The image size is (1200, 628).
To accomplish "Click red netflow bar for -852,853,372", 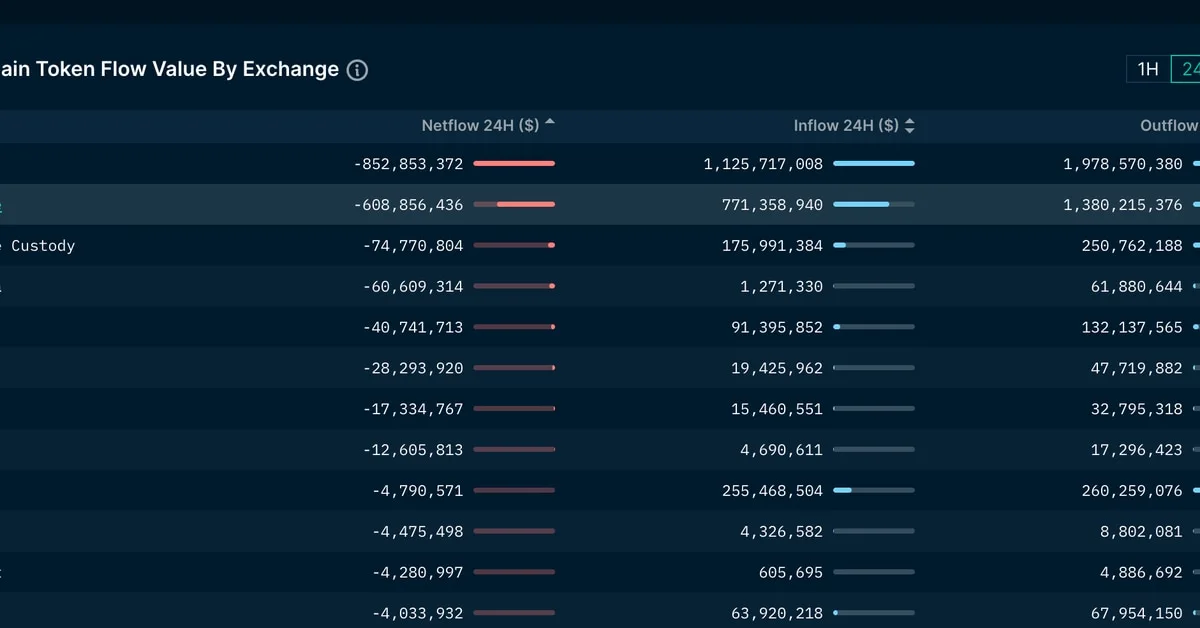I will pos(514,163).
